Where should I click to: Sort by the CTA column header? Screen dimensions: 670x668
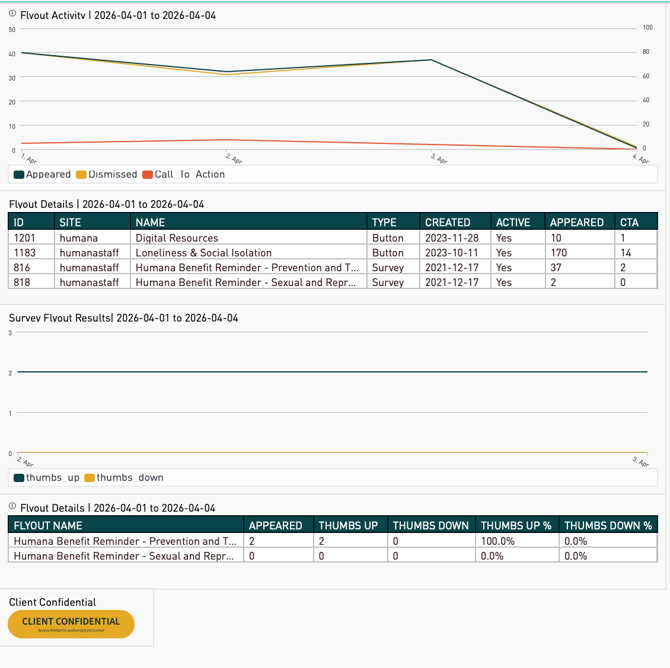(629, 222)
